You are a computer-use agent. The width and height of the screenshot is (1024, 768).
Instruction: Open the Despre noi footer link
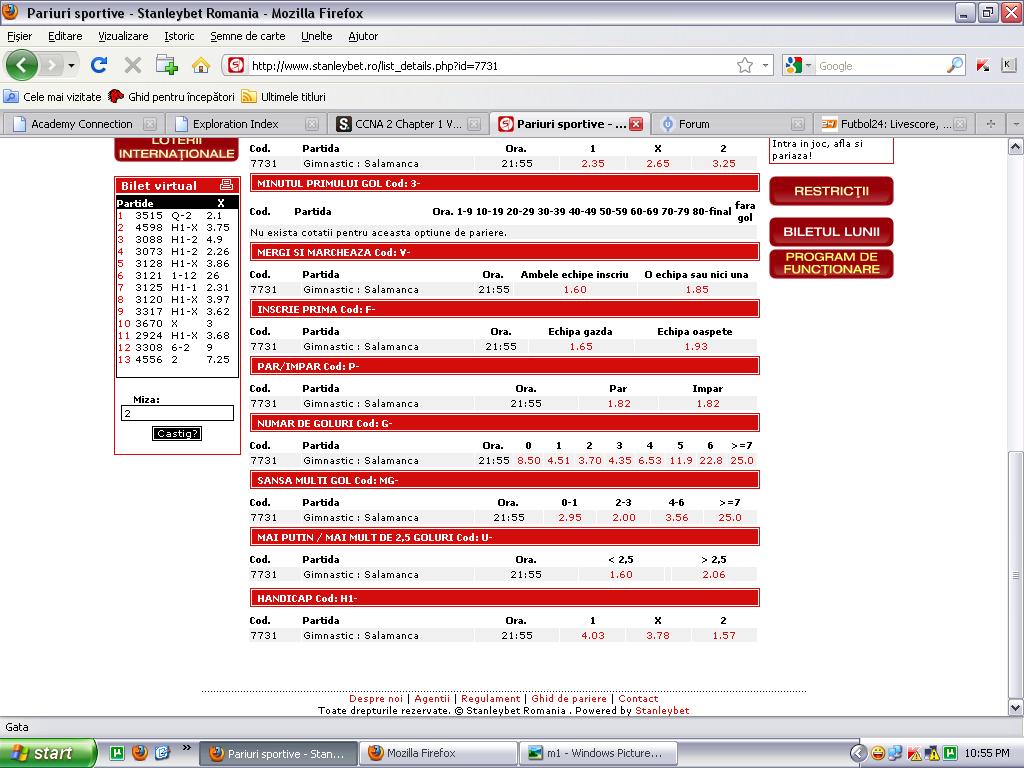(x=376, y=699)
